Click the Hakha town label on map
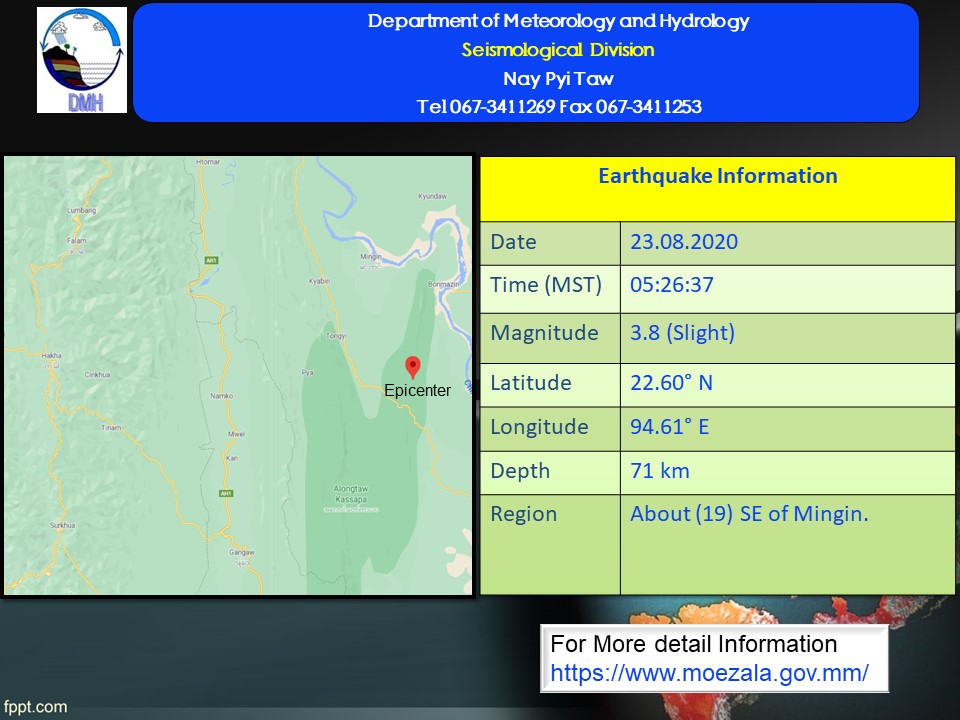This screenshot has height=720, width=960. 52,356
